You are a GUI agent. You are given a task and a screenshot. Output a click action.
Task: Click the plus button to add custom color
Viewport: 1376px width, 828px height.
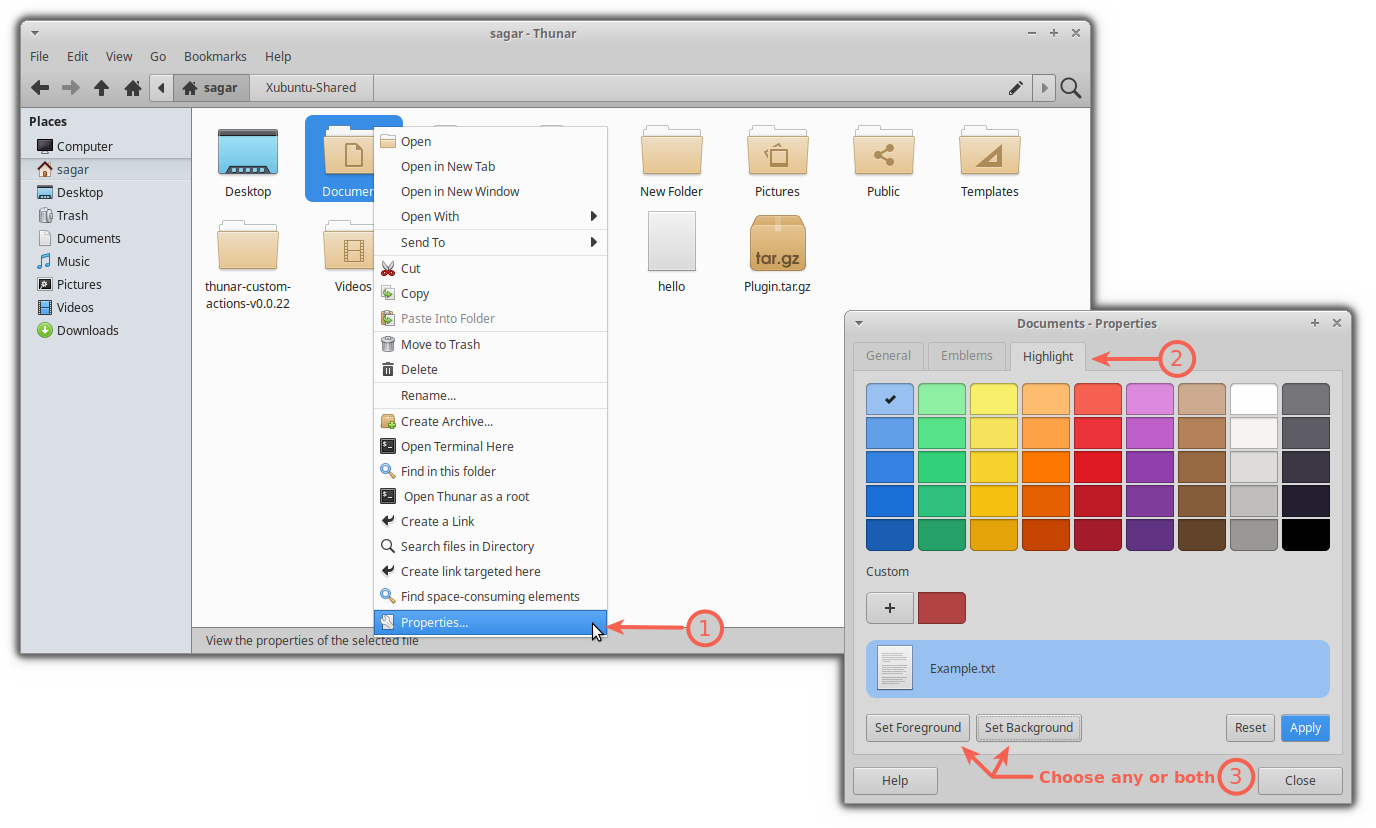tap(890, 607)
